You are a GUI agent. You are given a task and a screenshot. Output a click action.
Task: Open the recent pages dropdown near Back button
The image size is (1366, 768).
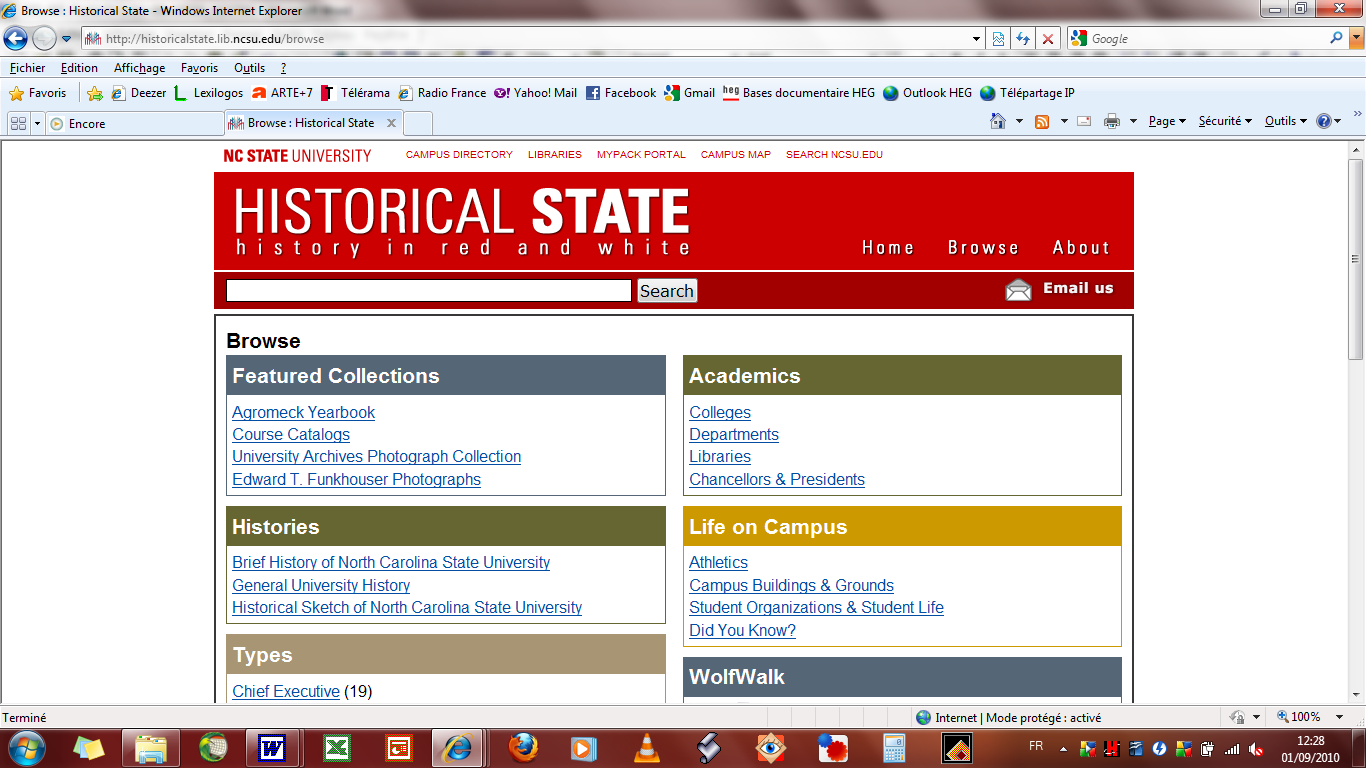67,39
